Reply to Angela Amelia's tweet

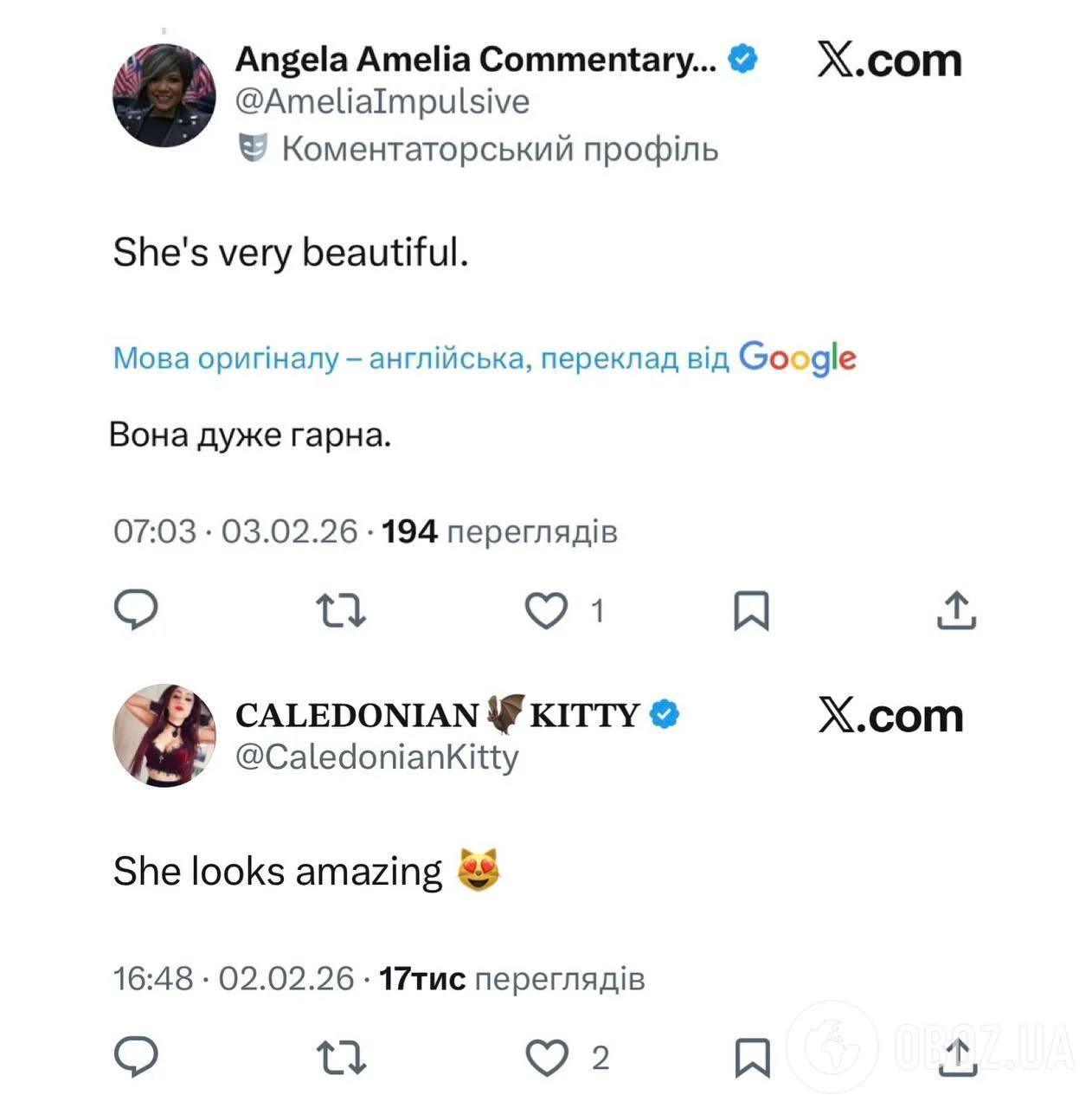[x=136, y=609]
